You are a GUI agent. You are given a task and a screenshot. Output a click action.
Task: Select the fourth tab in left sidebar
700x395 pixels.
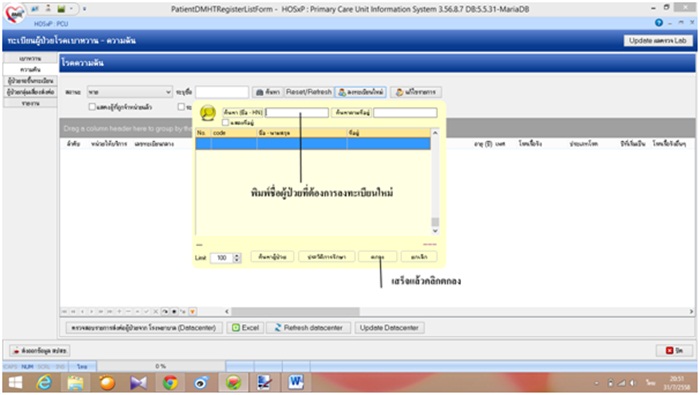30,92
